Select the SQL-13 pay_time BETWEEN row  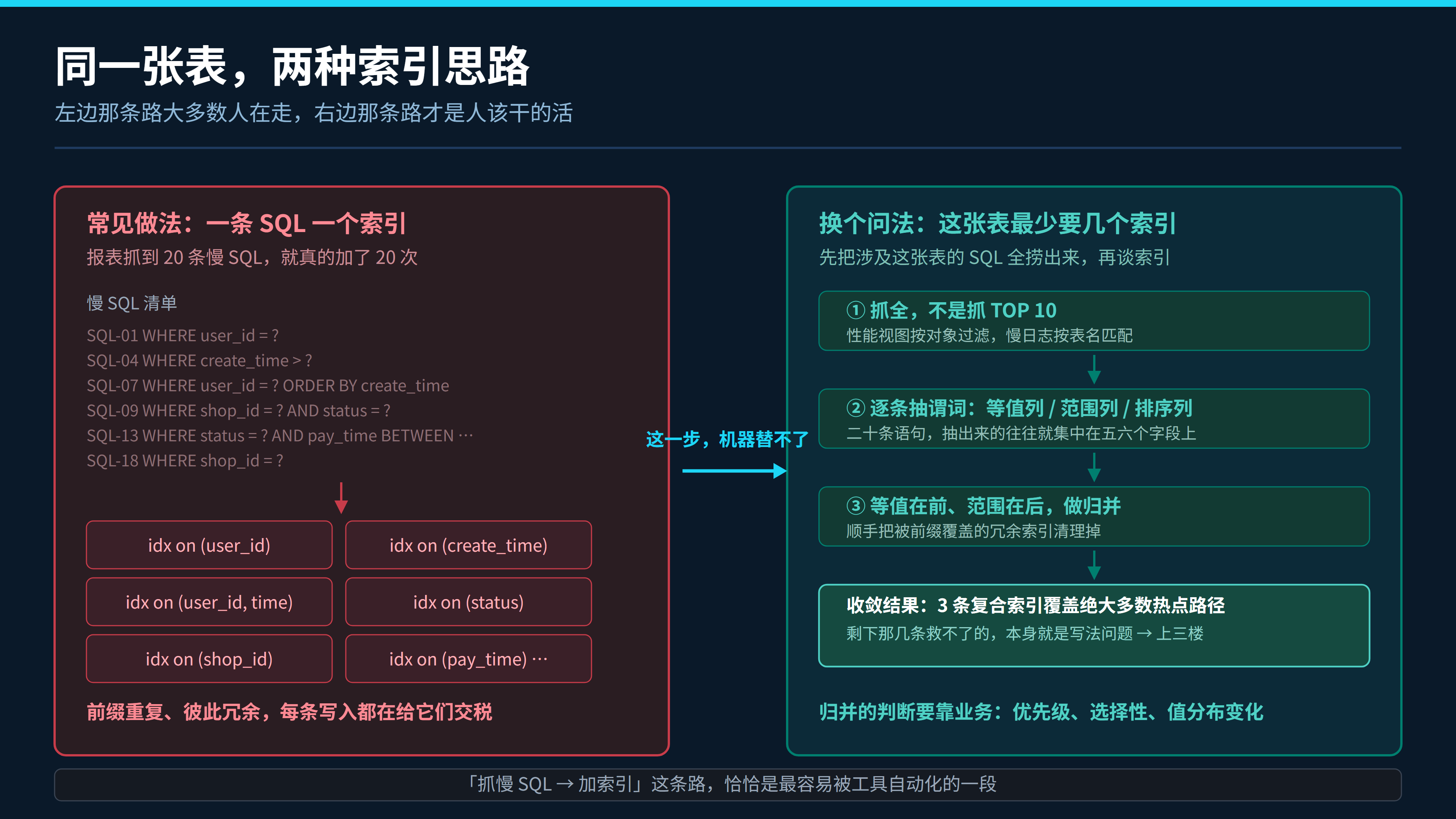pyautogui.click(x=280, y=436)
